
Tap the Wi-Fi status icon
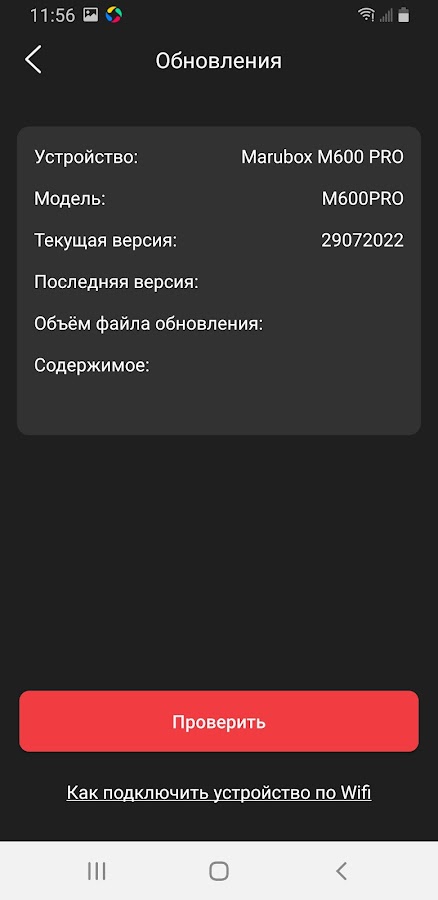tap(366, 15)
